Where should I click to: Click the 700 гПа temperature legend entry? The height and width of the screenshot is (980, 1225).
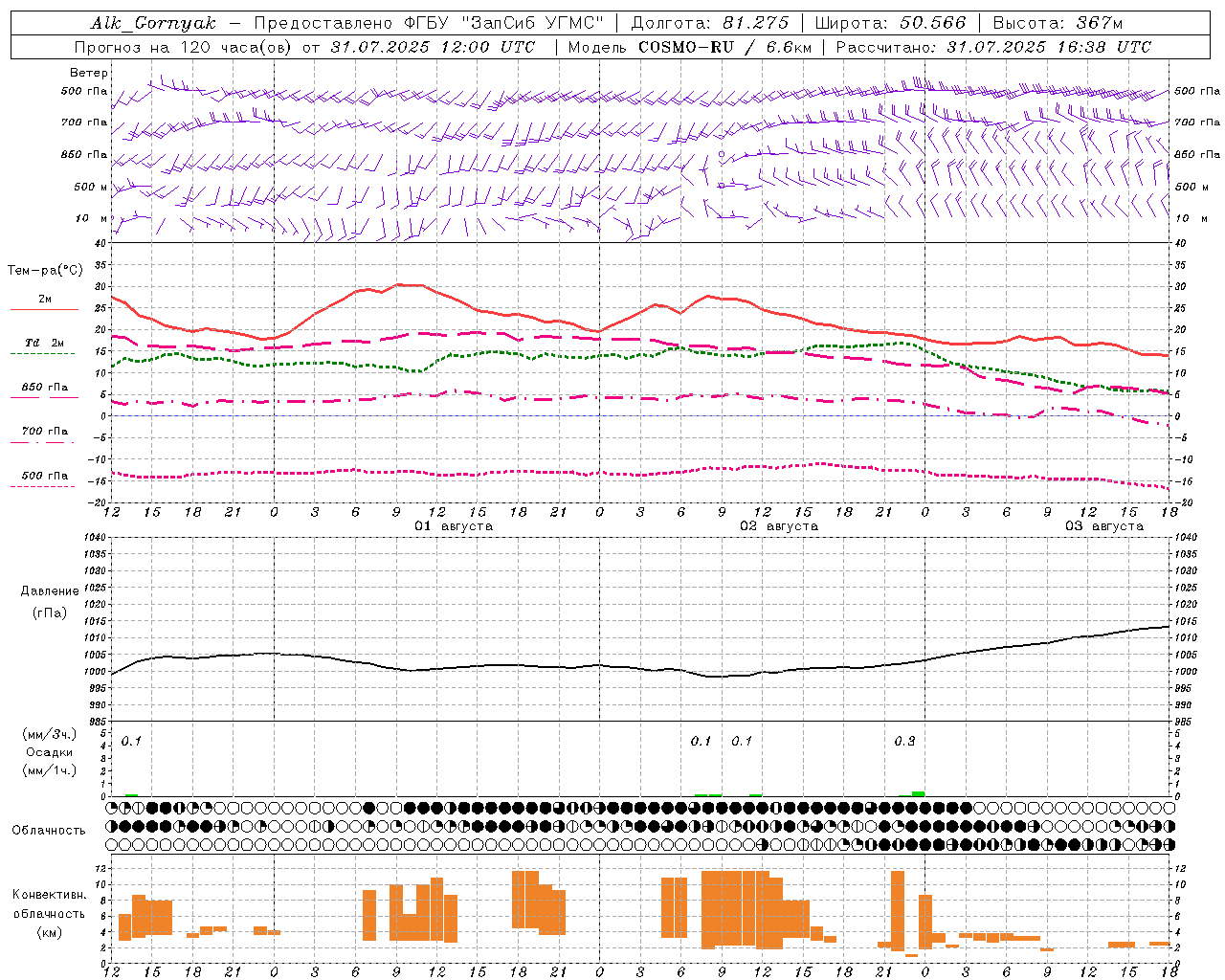(44, 435)
